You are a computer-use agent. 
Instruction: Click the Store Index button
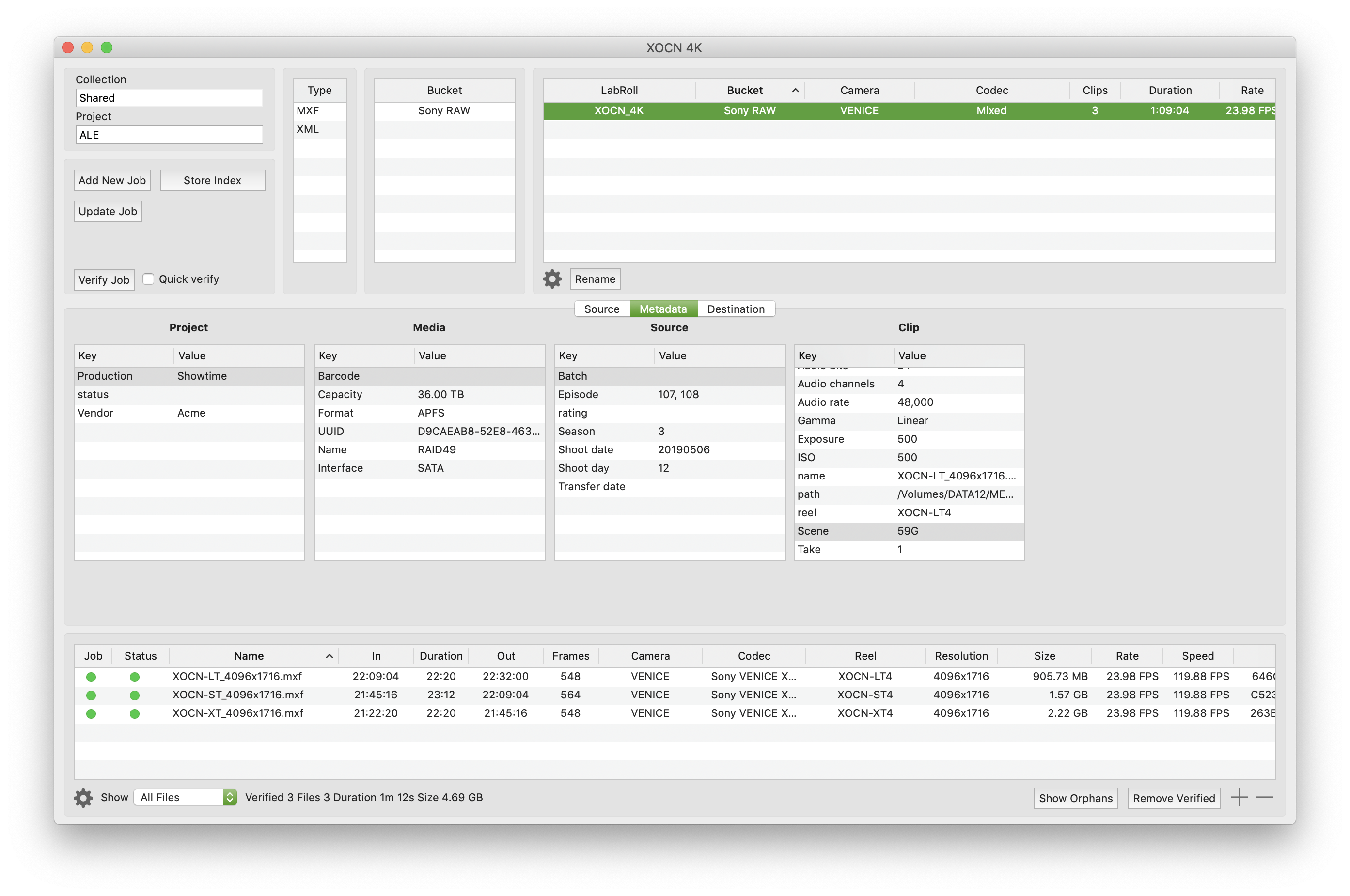(212, 180)
